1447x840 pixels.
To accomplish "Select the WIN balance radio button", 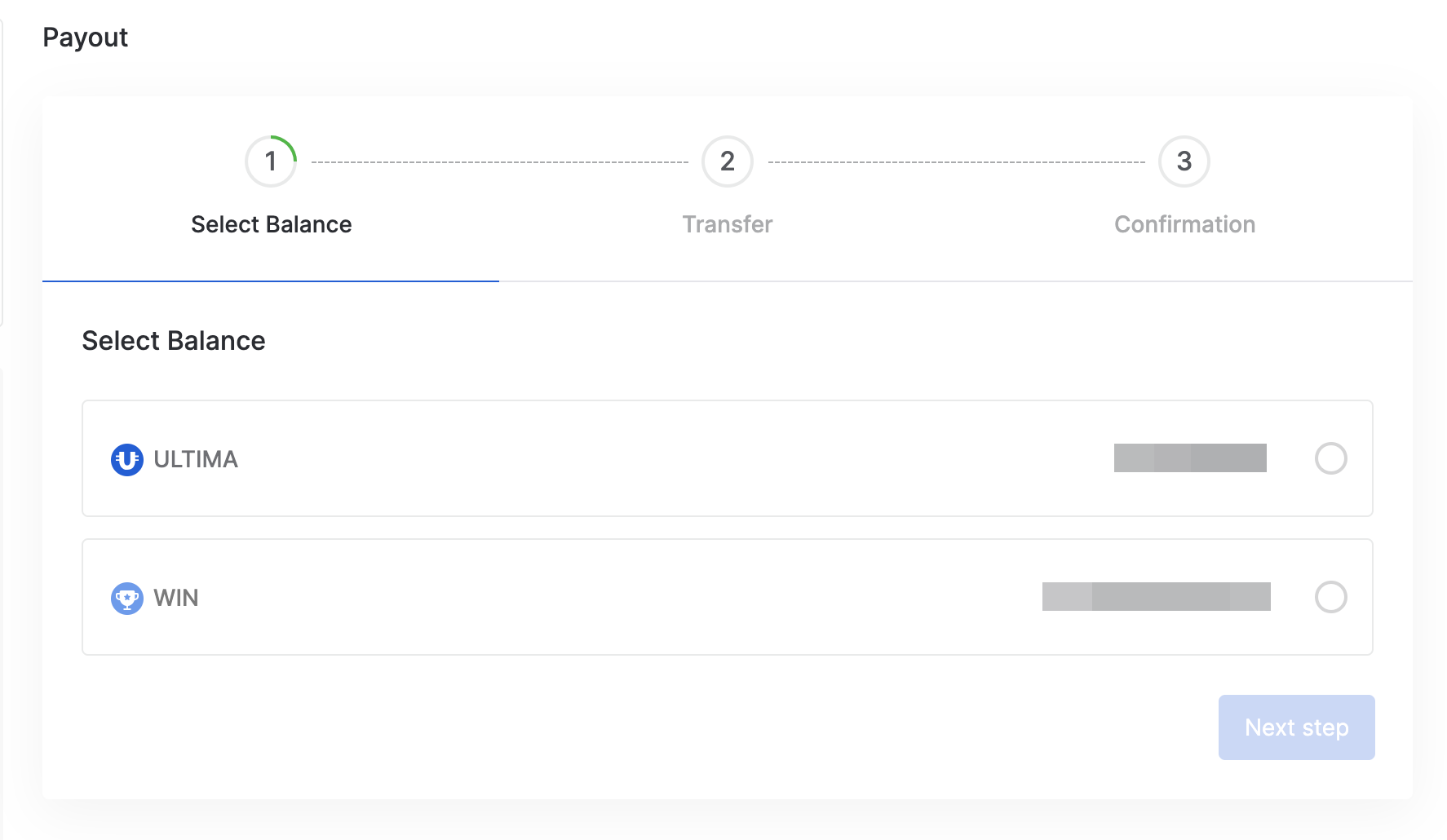I will click(1330, 597).
